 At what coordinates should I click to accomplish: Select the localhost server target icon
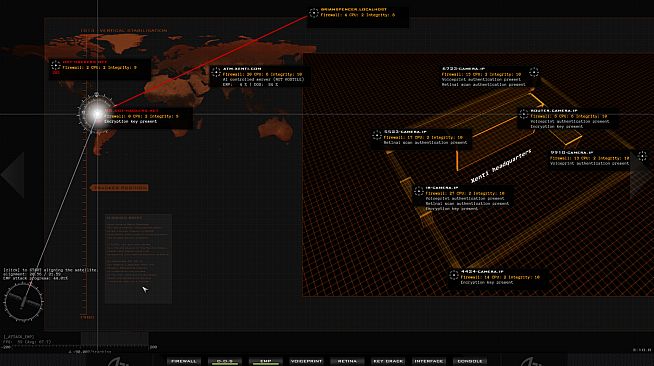pos(314,13)
